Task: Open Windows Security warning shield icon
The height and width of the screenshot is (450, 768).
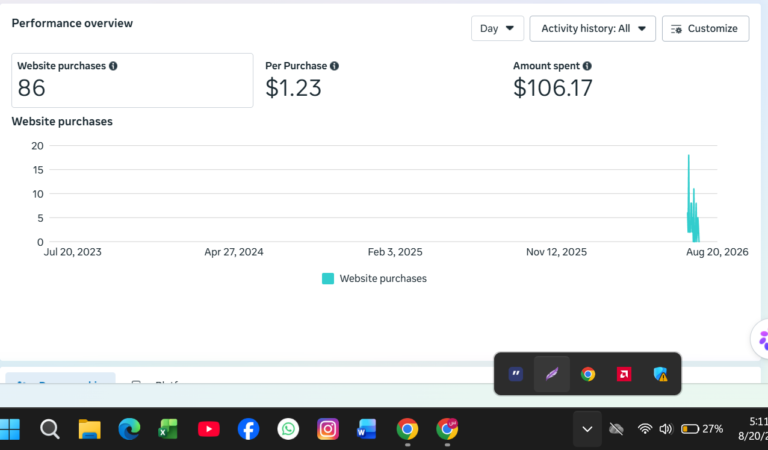Action: tap(660, 374)
